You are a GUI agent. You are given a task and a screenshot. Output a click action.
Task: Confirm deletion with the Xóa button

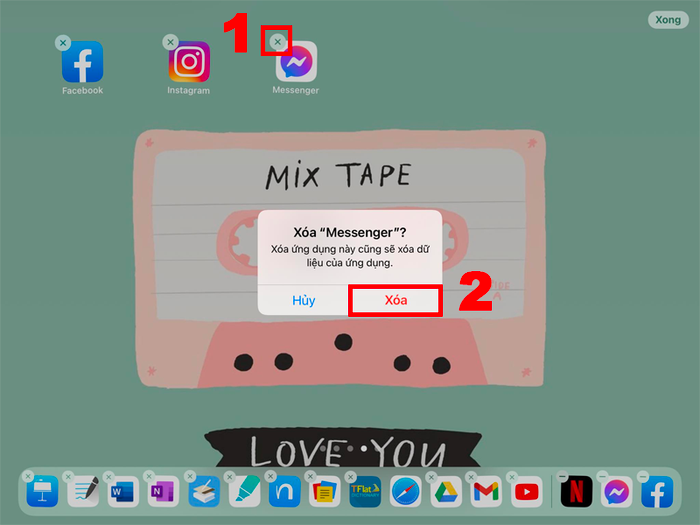click(395, 300)
